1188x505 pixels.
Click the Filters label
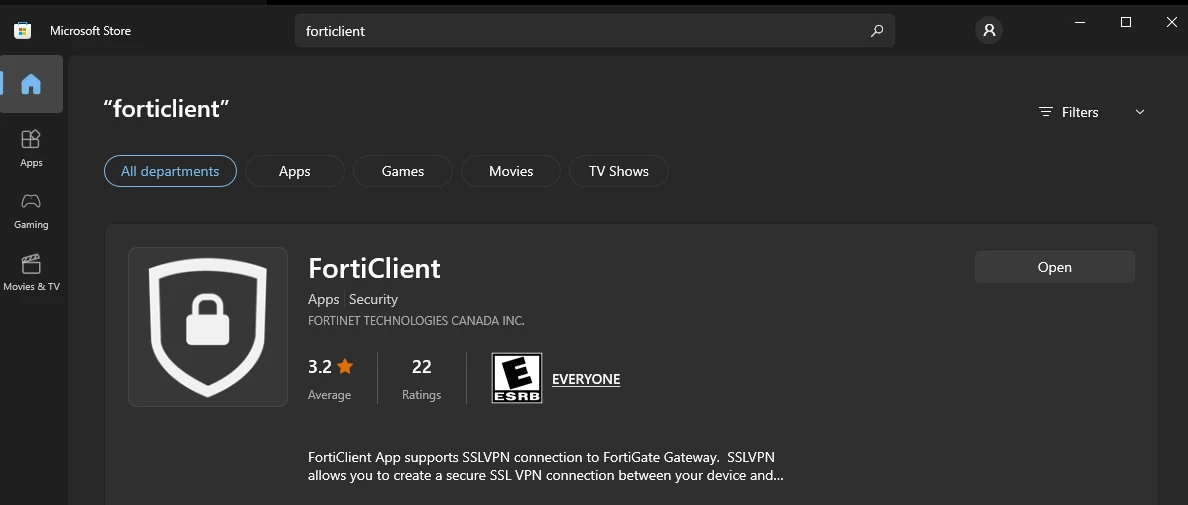point(1080,112)
